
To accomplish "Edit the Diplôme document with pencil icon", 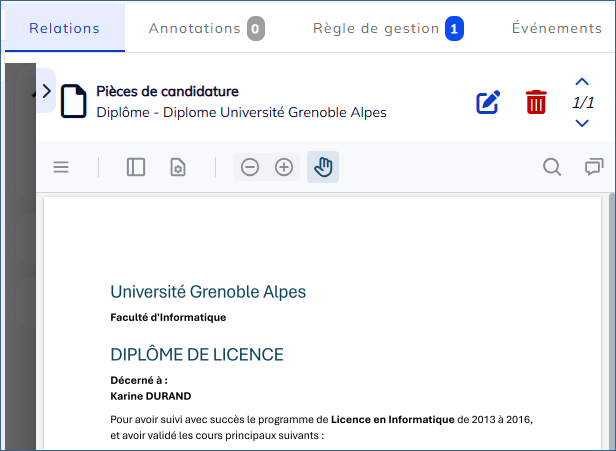I will pos(488,102).
